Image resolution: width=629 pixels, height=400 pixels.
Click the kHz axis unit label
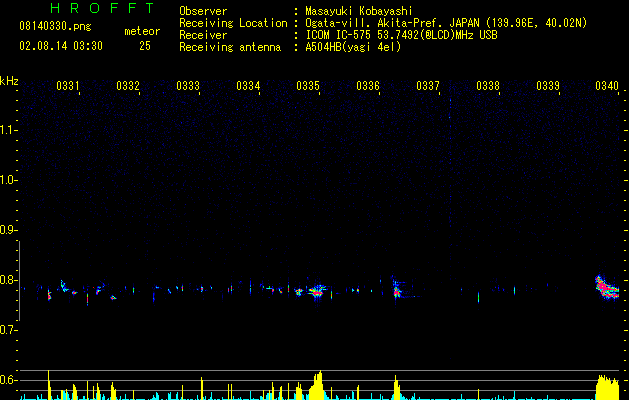click(x=9, y=81)
